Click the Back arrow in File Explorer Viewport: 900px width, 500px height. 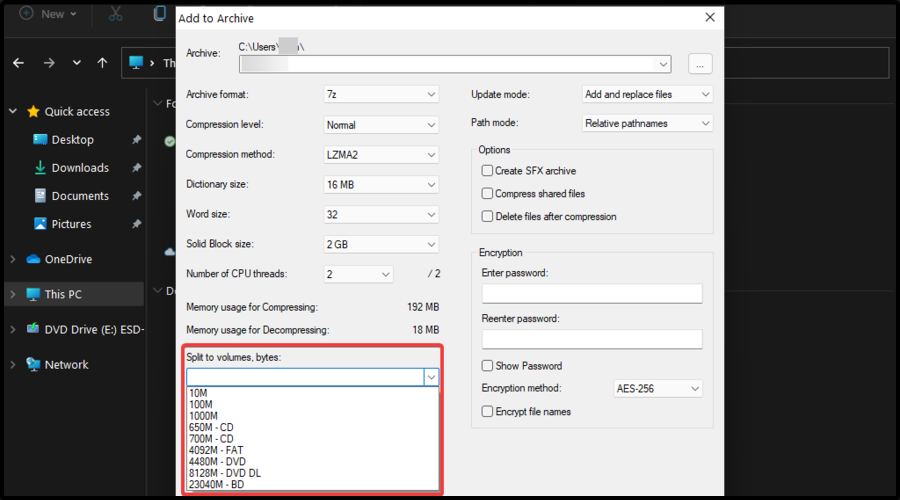18,62
